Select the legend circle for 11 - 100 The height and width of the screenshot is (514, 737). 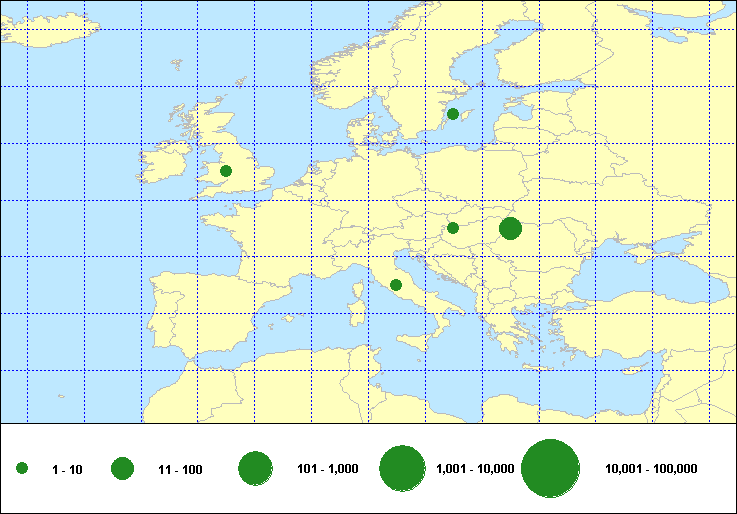pos(123,468)
